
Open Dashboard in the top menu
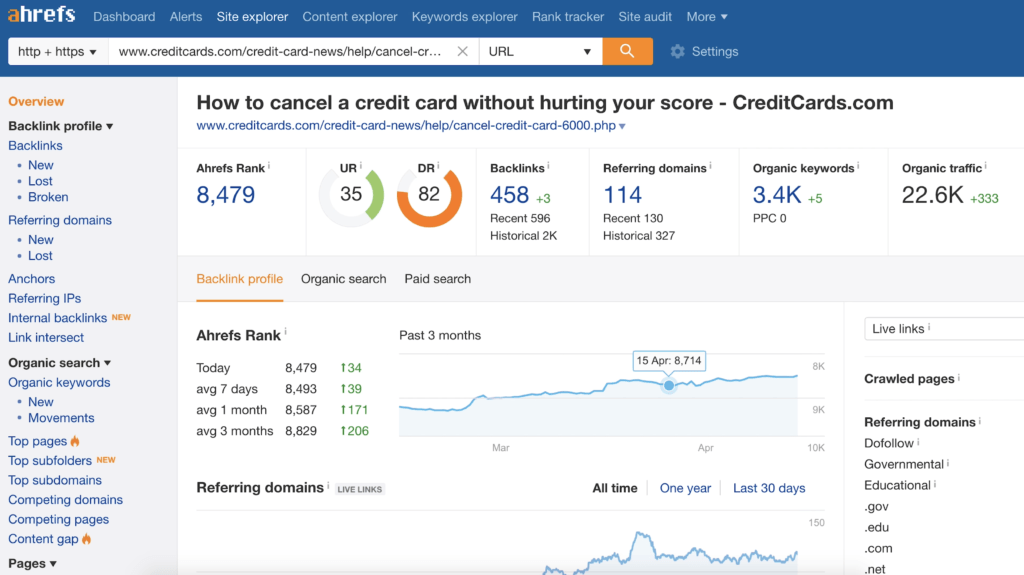[x=124, y=16]
